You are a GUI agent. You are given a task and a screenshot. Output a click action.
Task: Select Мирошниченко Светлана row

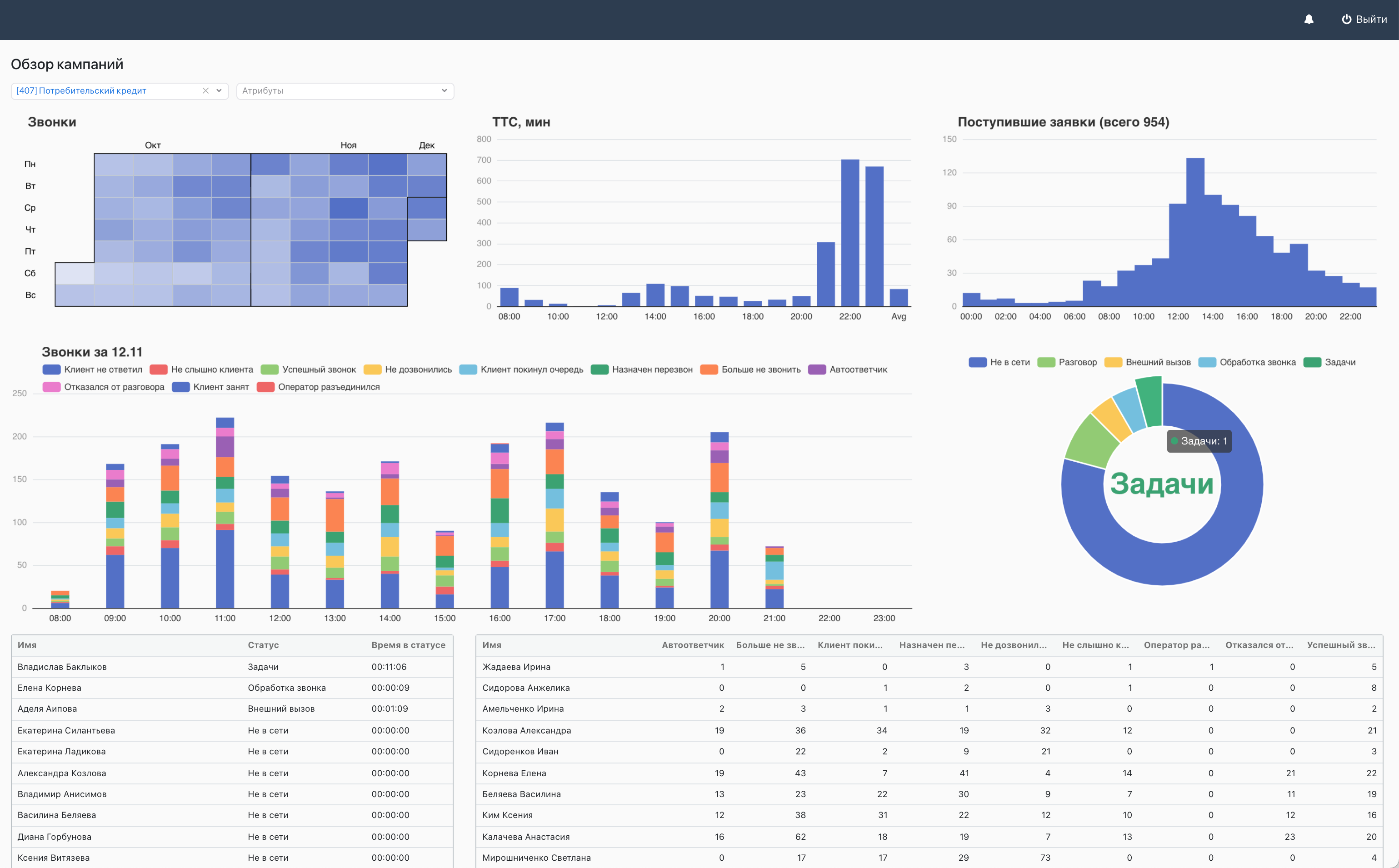click(929, 858)
